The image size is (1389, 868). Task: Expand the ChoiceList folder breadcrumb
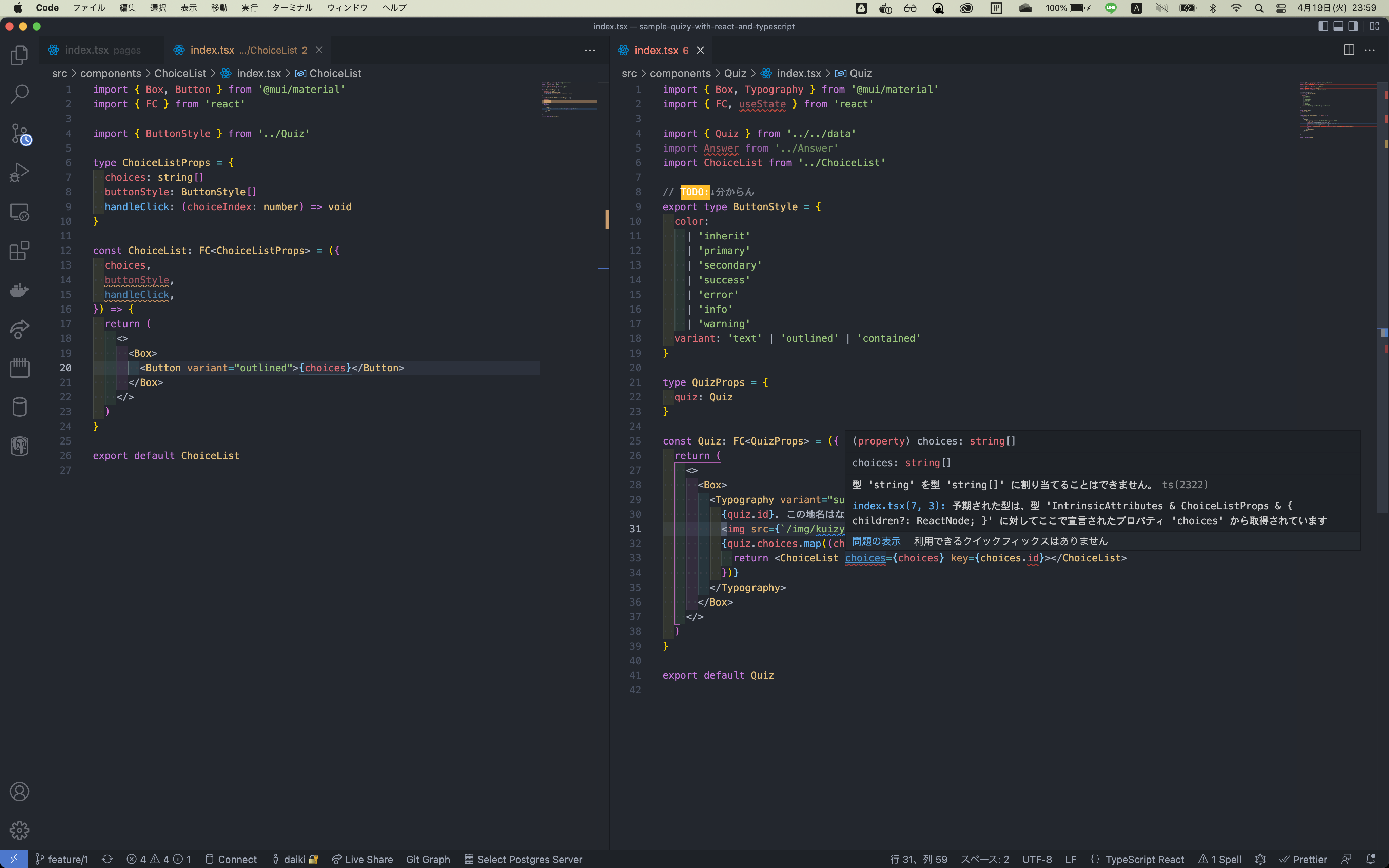click(x=180, y=74)
